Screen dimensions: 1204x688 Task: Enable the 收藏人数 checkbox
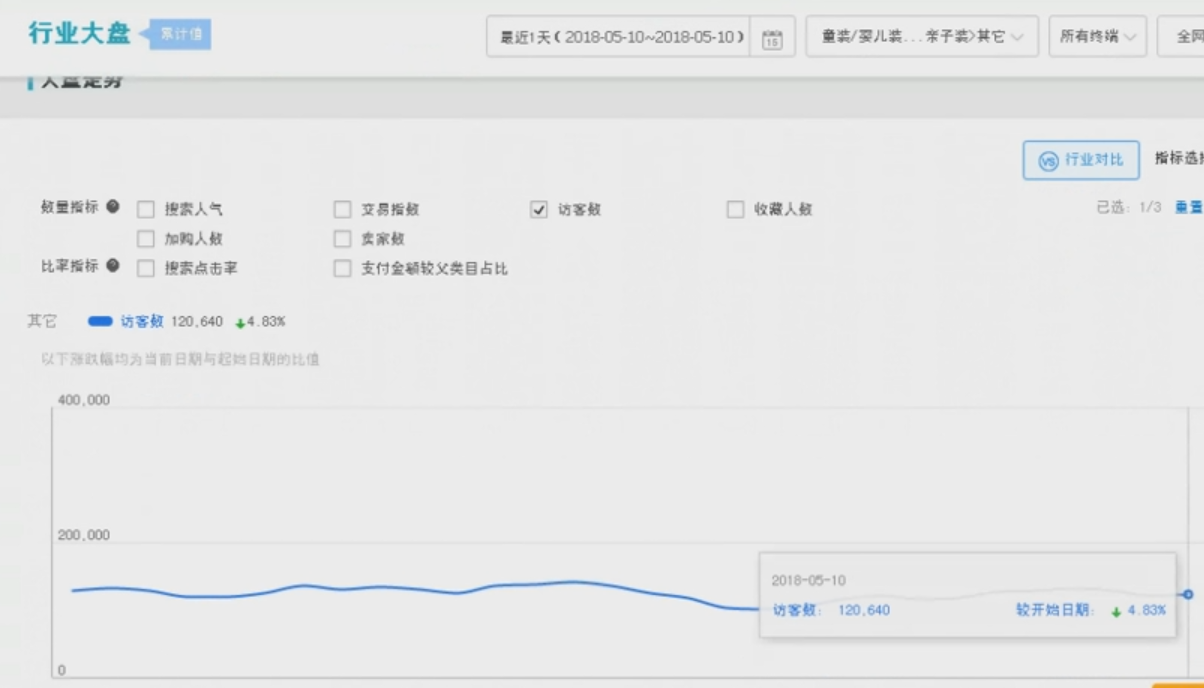tap(735, 209)
